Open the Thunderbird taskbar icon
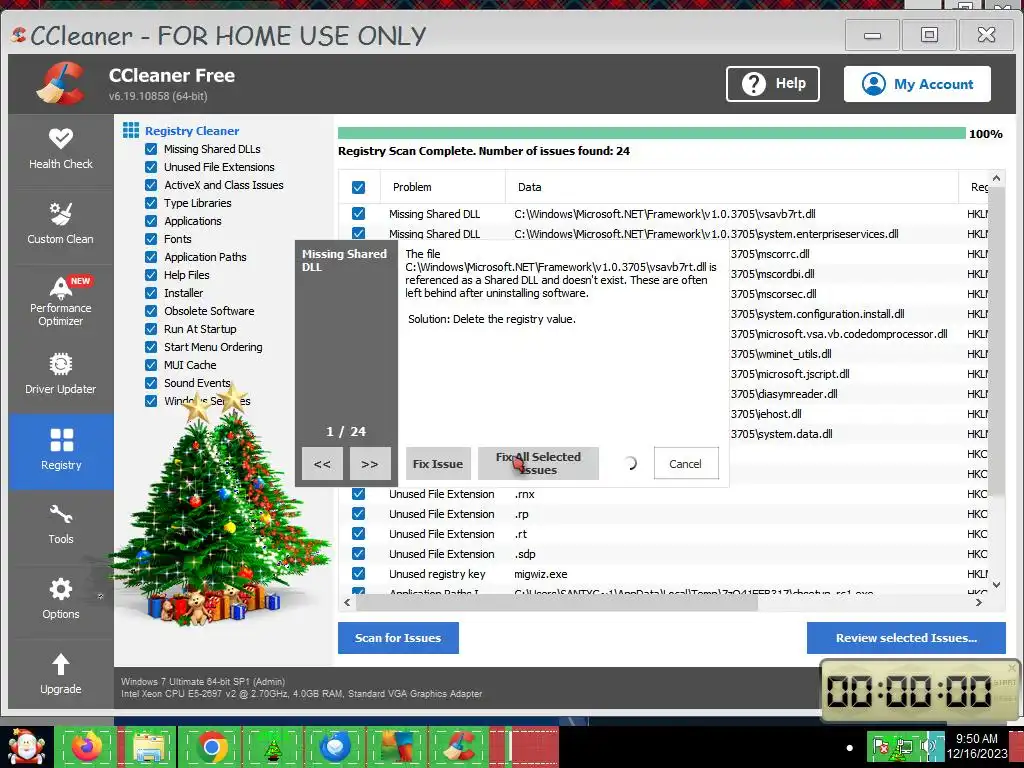The image size is (1024, 768). pyautogui.click(x=335, y=746)
